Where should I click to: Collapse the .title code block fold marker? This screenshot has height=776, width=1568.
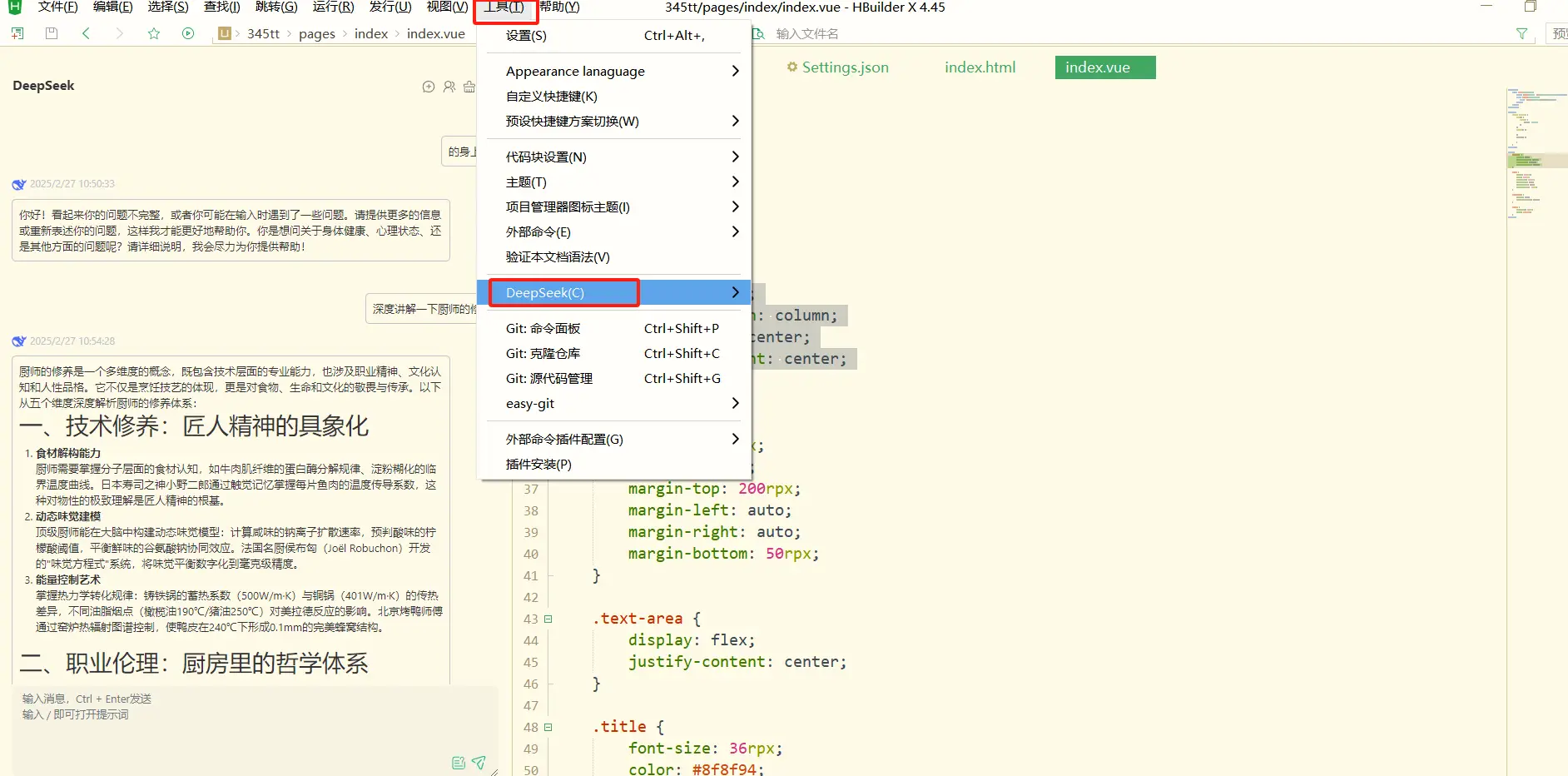548,727
